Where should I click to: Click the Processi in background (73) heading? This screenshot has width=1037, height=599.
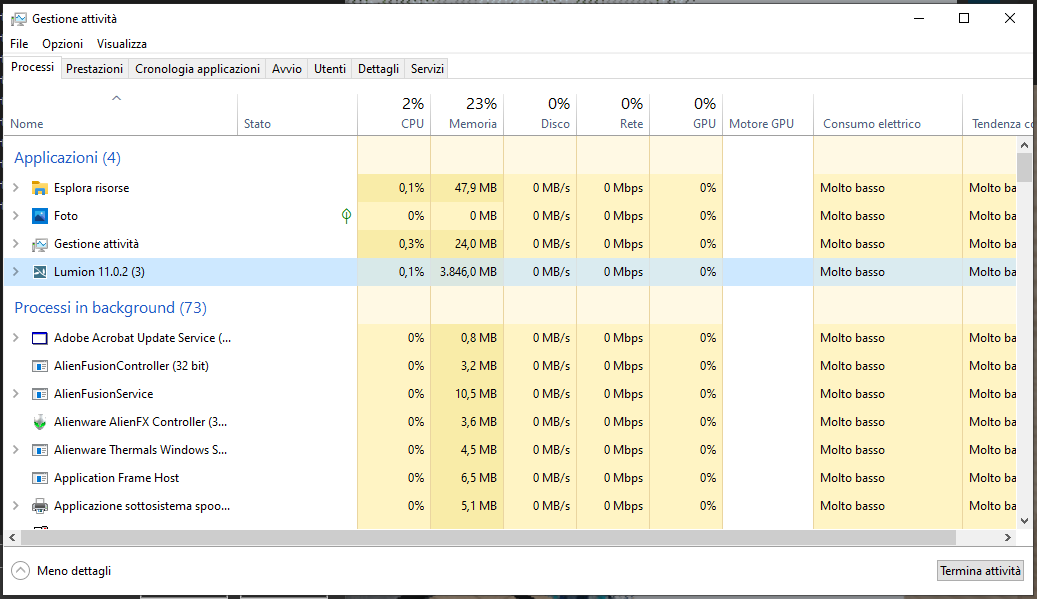[x=110, y=307]
